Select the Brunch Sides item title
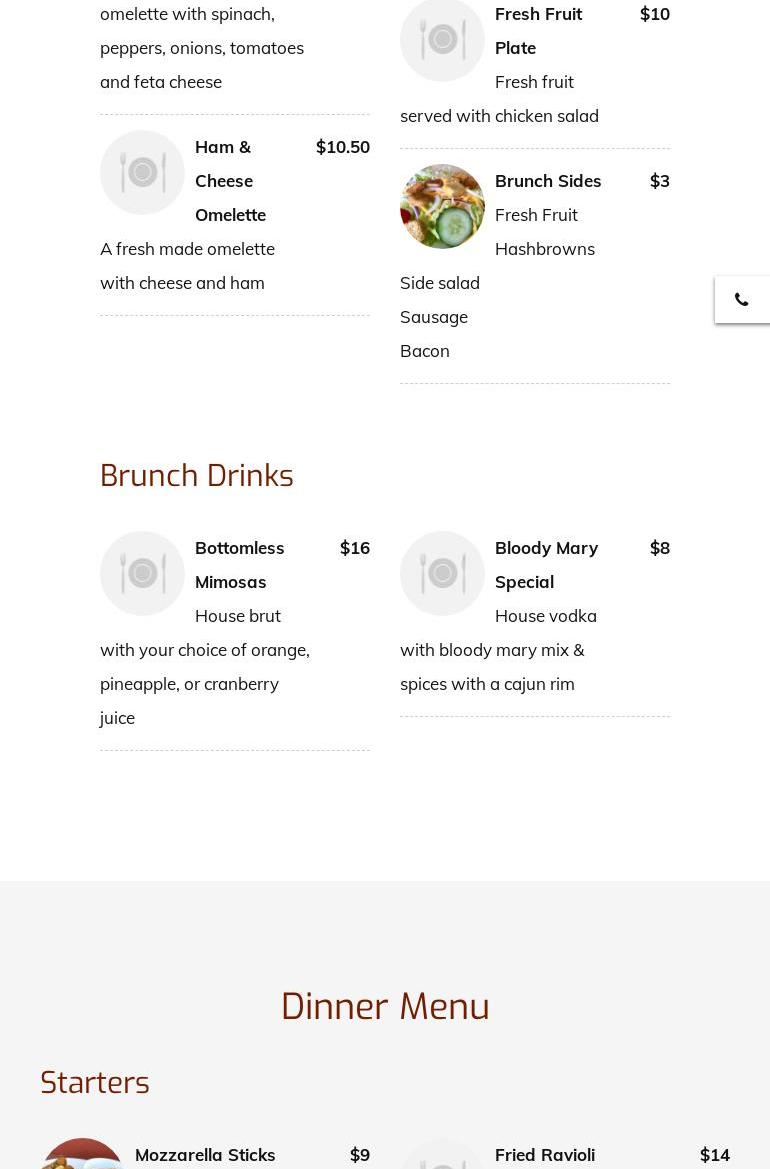 point(548,180)
